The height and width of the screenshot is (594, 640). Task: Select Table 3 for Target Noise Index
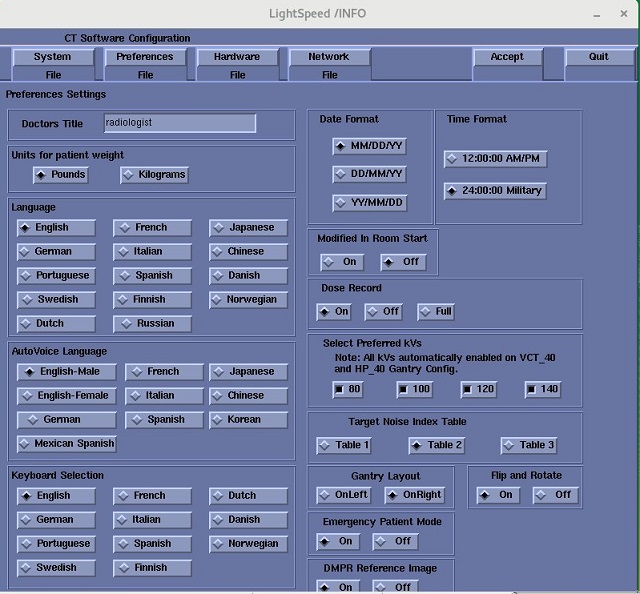click(x=529, y=445)
